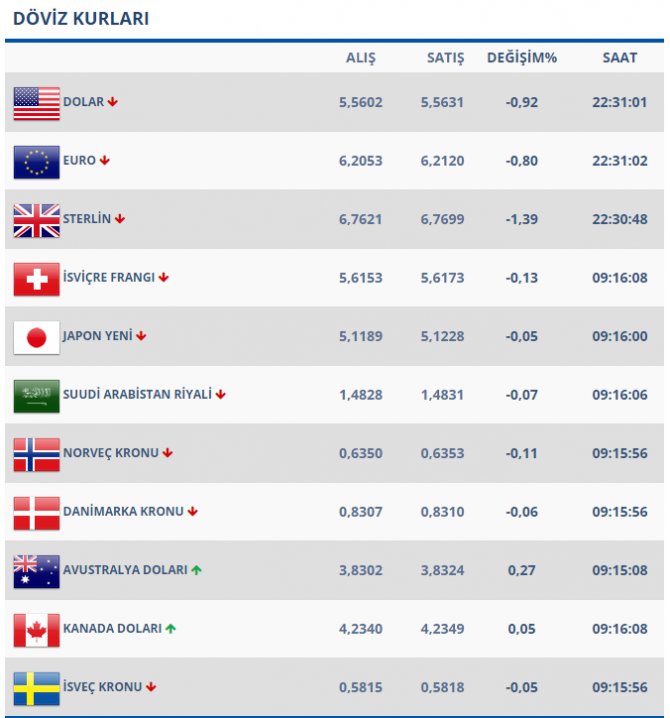Click the Canadian flag icon
Viewport: 670px width, 718px height.
tap(36, 629)
